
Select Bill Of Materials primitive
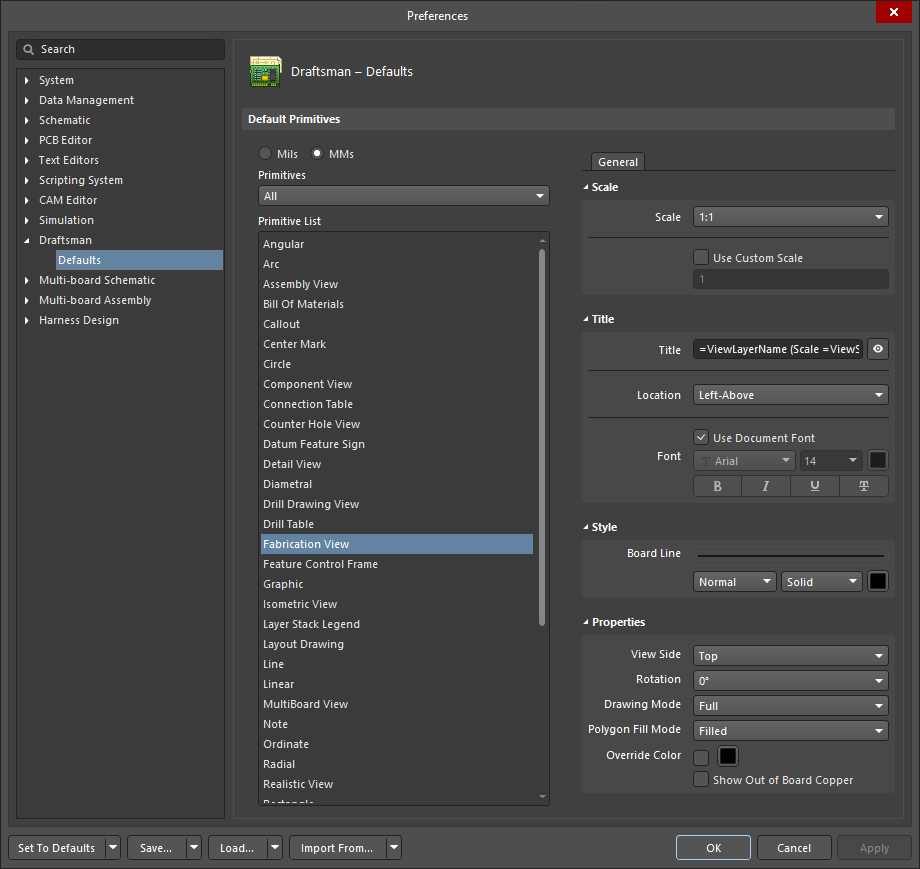click(397, 304)
